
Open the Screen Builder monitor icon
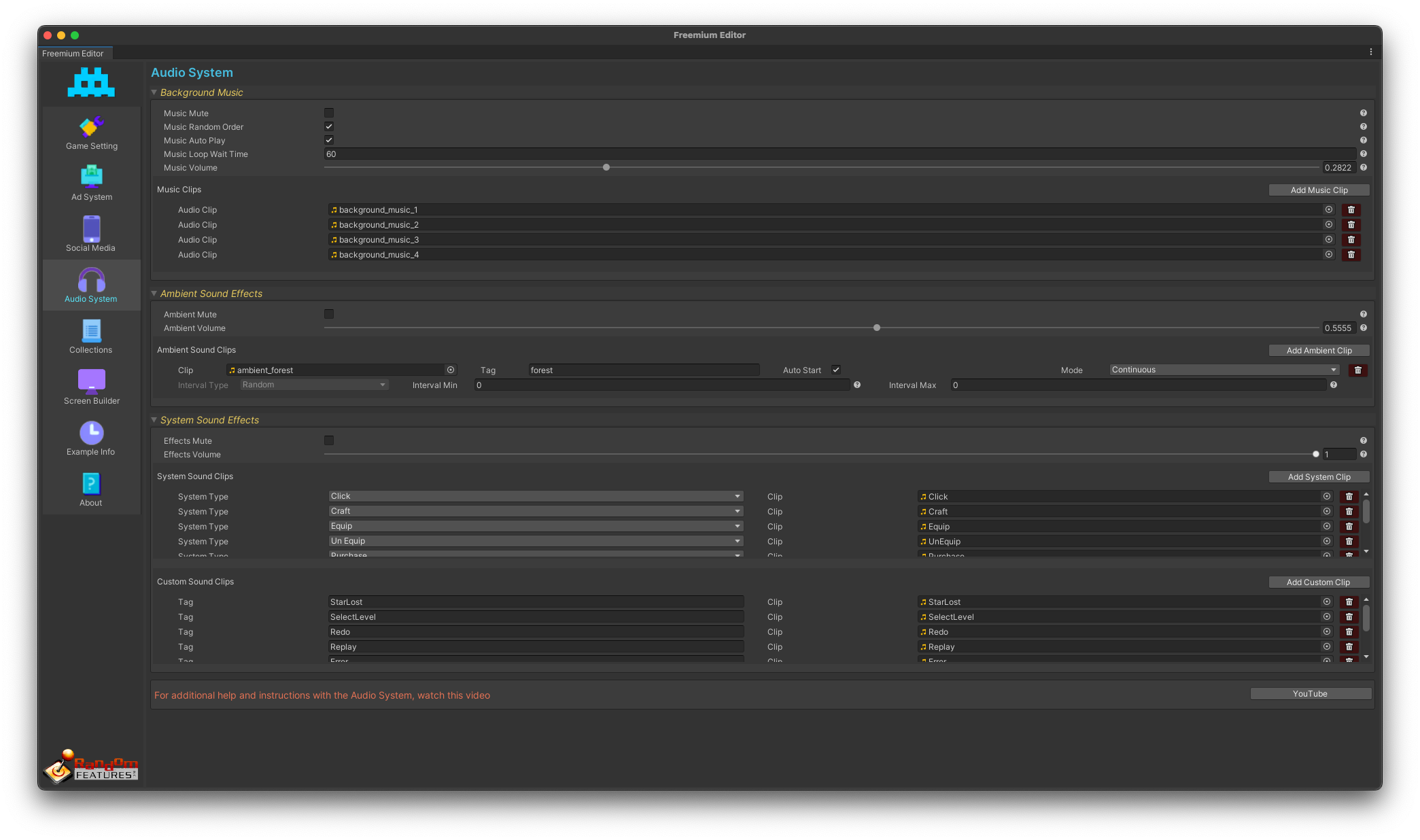(x=91, y=381)
